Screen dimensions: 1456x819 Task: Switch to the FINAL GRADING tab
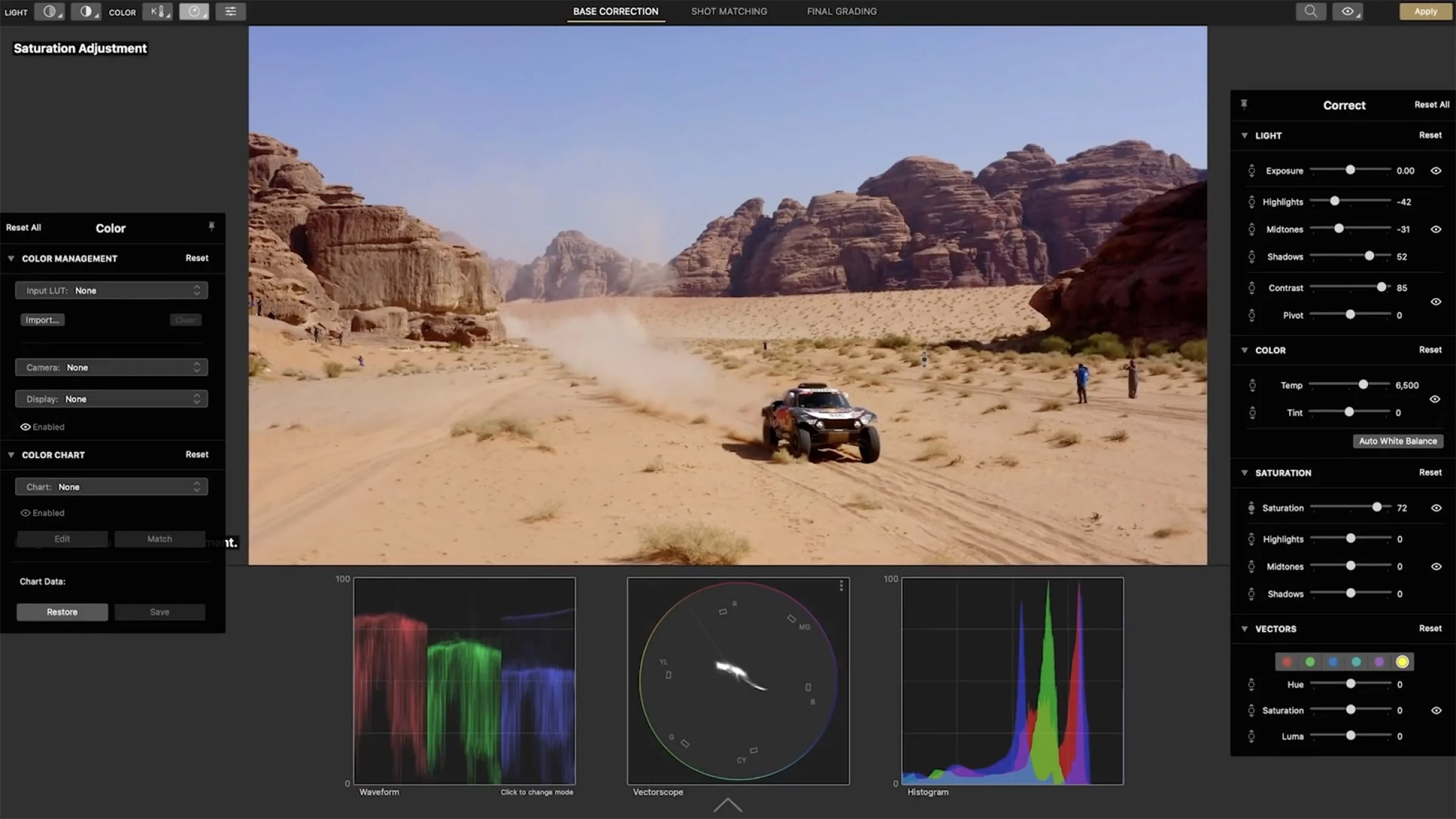point(841,11)
